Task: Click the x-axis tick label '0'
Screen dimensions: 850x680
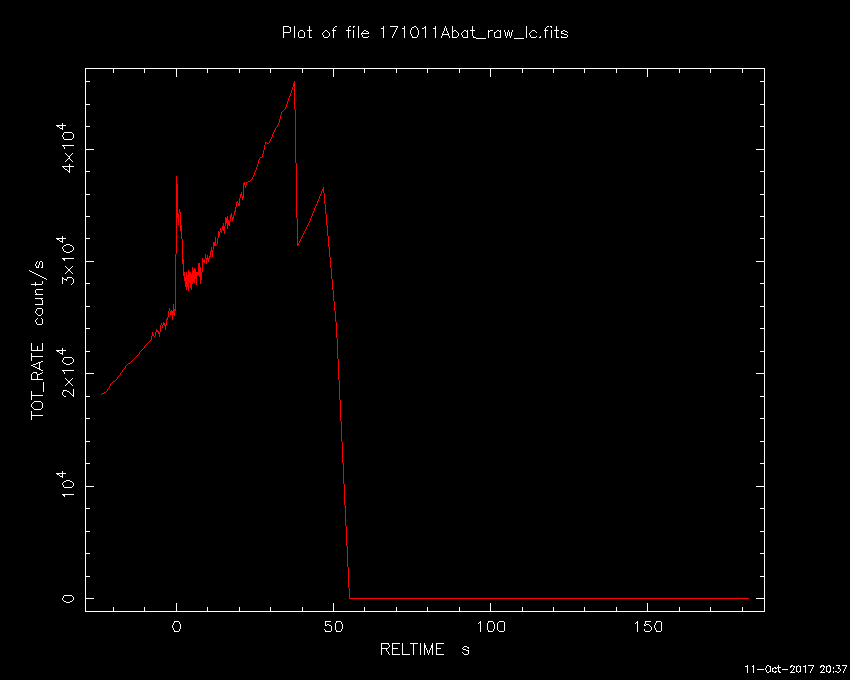Action: [x=176, y=627]
